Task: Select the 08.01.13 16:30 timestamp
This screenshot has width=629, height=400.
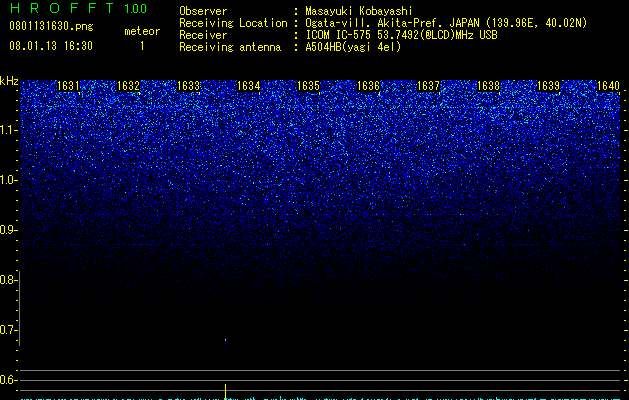Action: click(51, 46)
